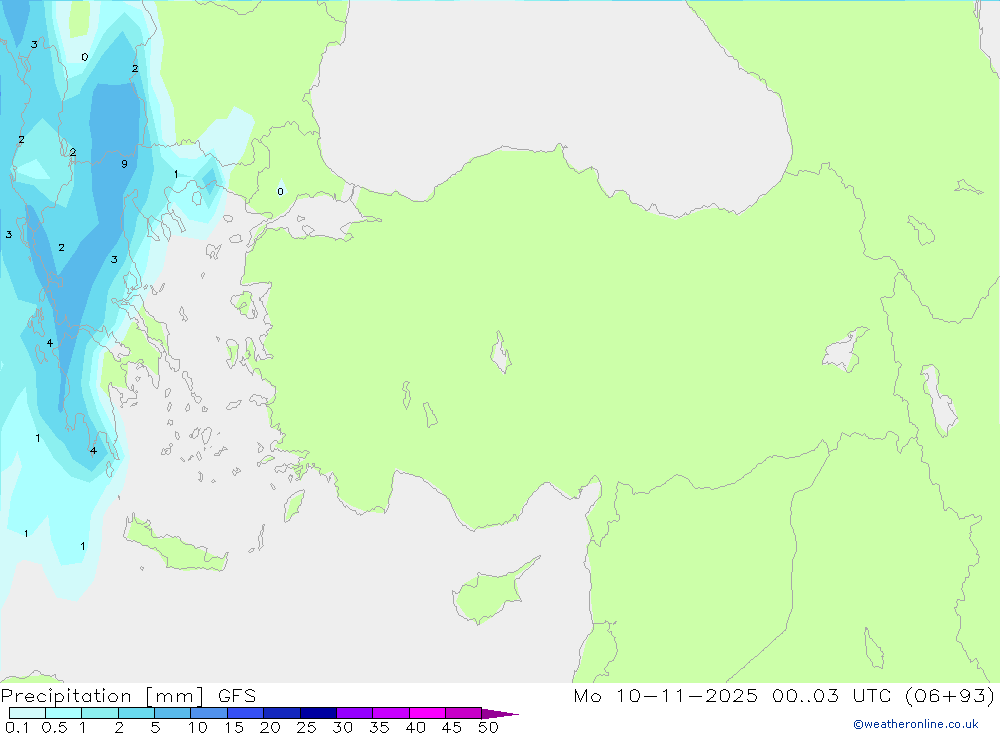This screenshot has height=733, width=1000.
Task: Click the '00..03 UTC' time range text
Action: pyautogui.click(x=831, y=696)
